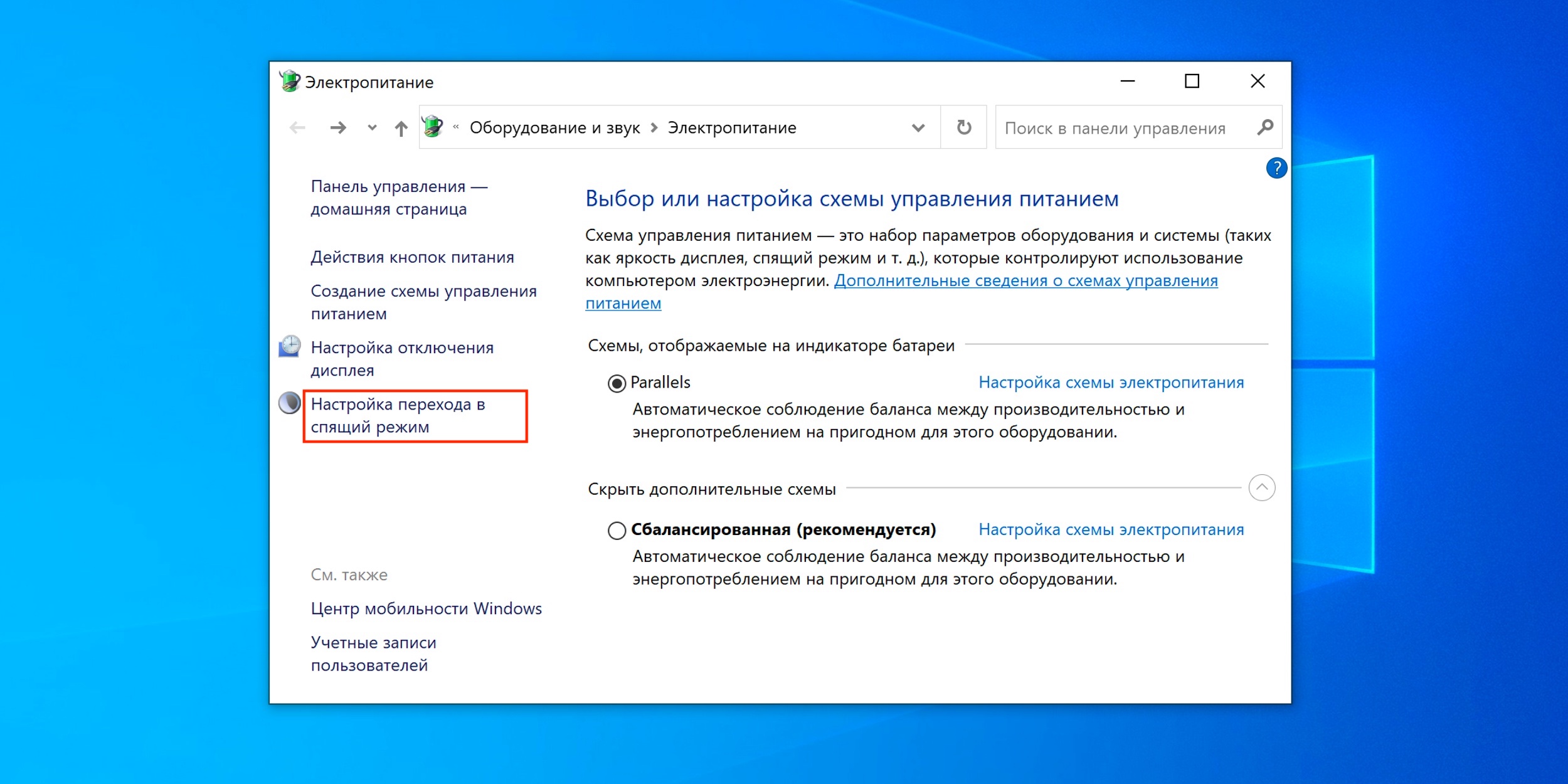The image size is (1568, 784).
Task: Click the clock icon beside display off setting
Action: coord(290,346)
